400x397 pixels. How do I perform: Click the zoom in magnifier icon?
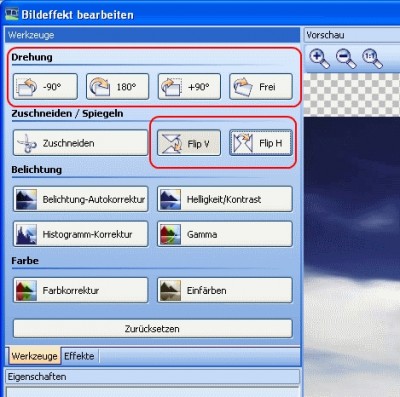tap(319, 58)
